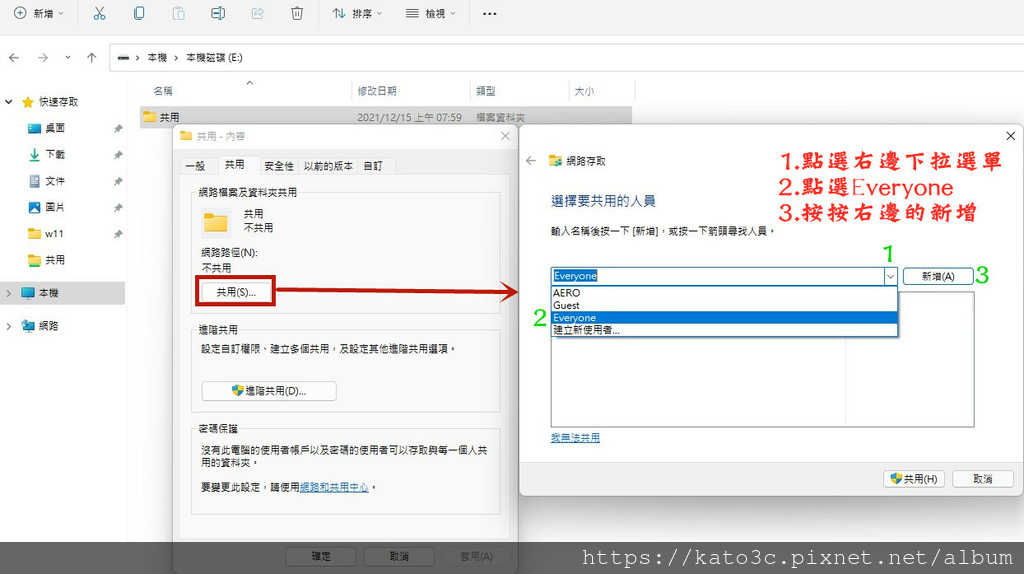Viewport: 1024px width, 574px height.
Task: Open 網路和共用中心 link
Action: coord(334,487)
